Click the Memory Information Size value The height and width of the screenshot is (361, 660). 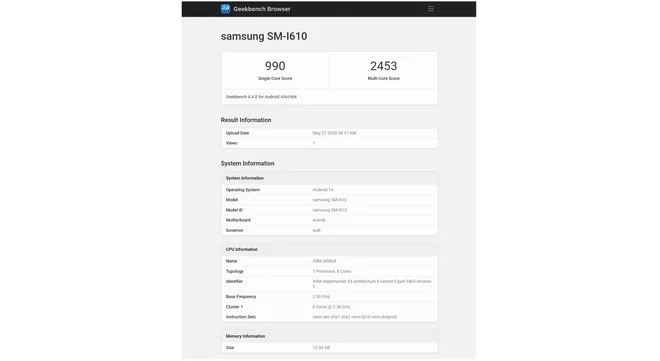click(x=321, y=348)
